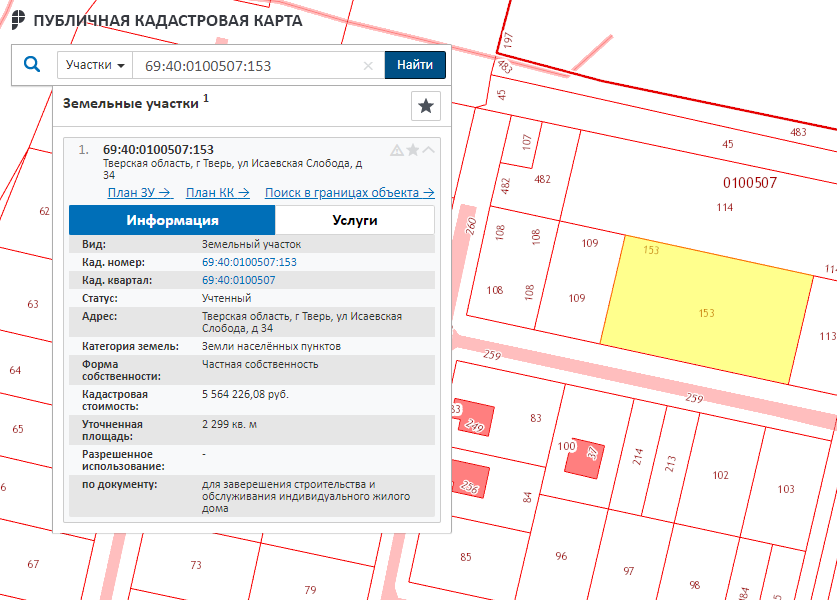Click the cadastral number 69:40:0100507:153 value link

249,262
